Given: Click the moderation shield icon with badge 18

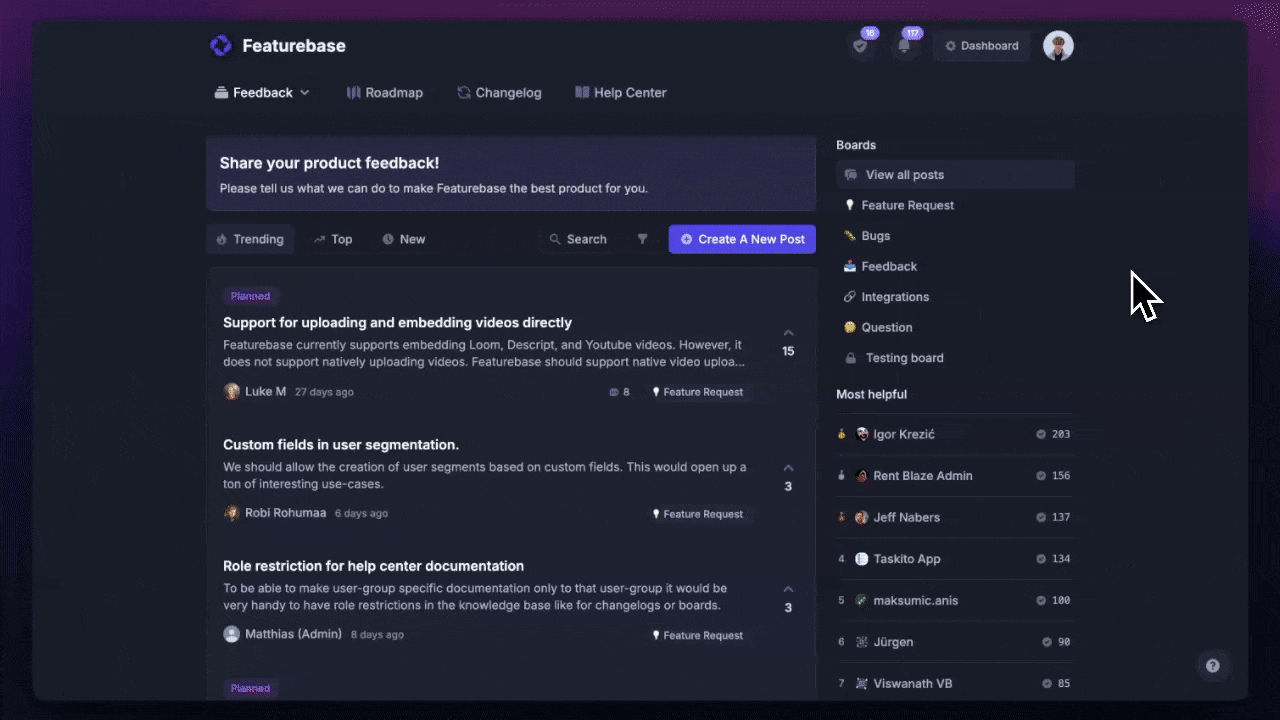Looking at the screenshot, I should pyautogui.click(x=860, y=45).
